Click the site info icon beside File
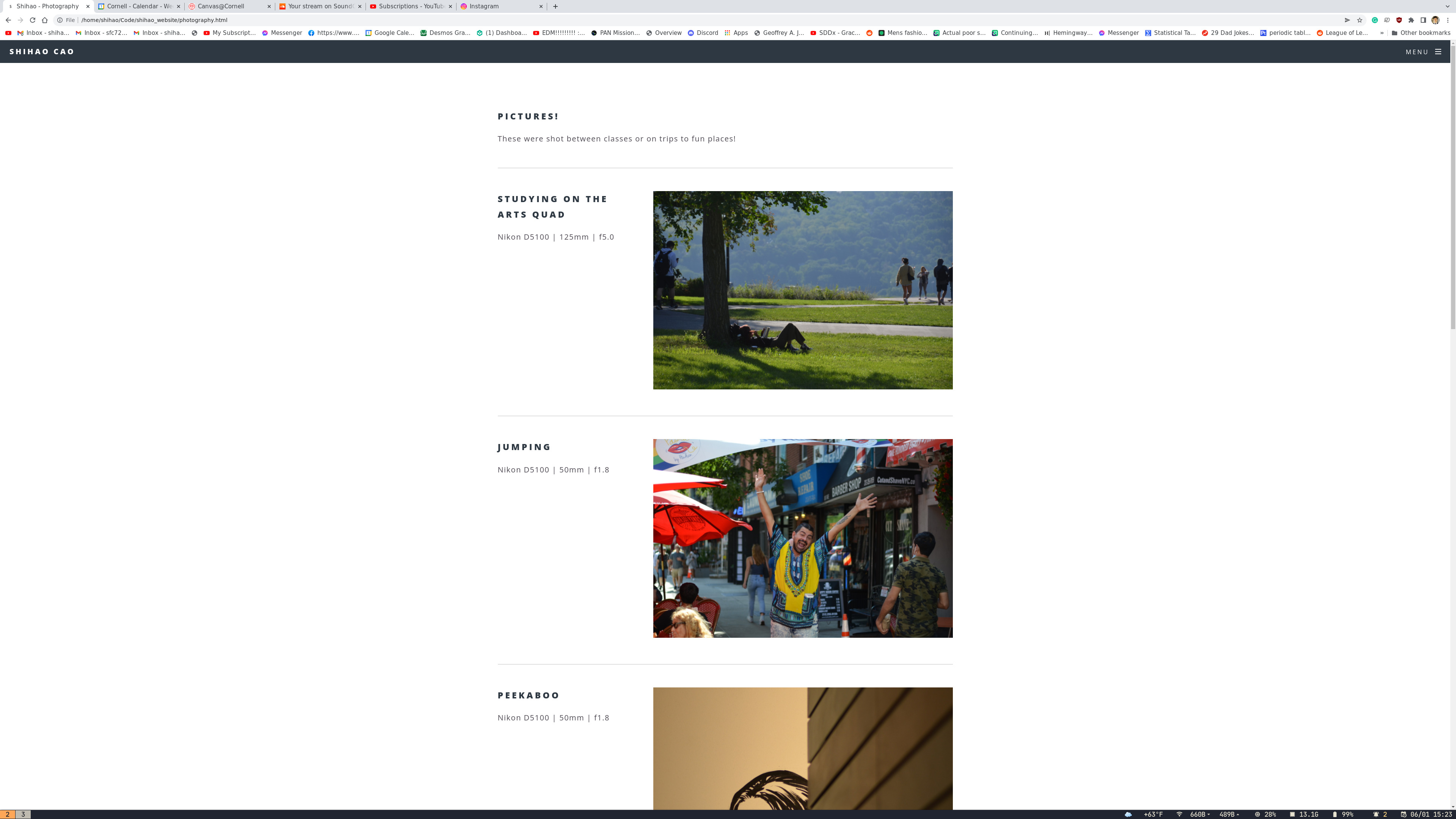The width and height of the screenshot is (1456, 819). tap(60, 20)
